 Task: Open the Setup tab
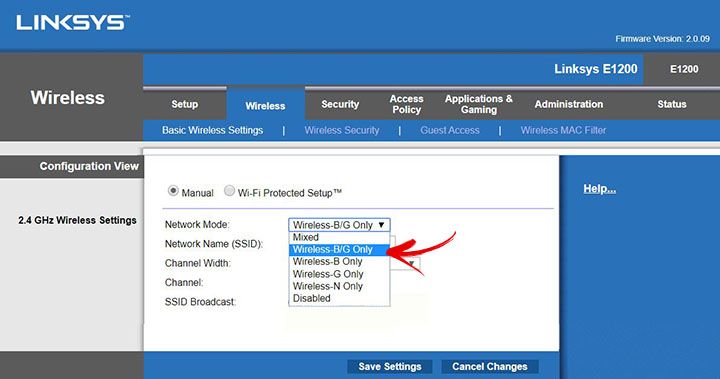click(185, 104)
